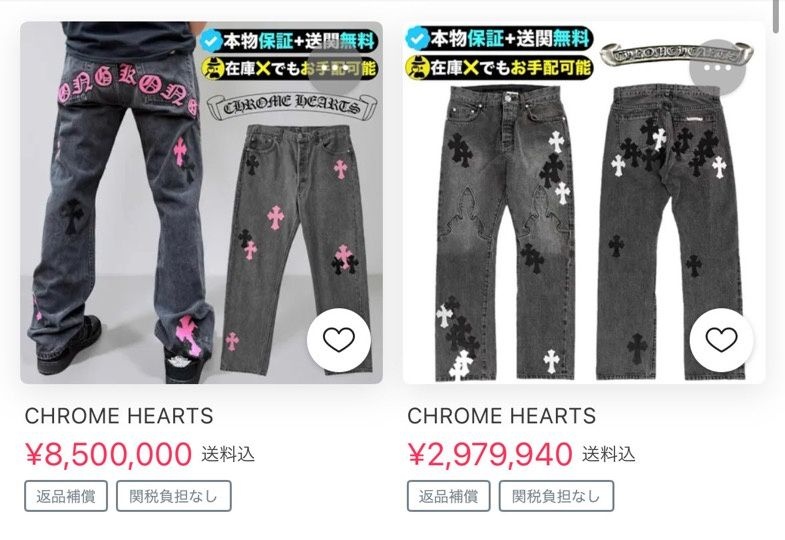Click 関税負担なし tag under the left listing
The image size is (785, 540).
coord(174,496)
